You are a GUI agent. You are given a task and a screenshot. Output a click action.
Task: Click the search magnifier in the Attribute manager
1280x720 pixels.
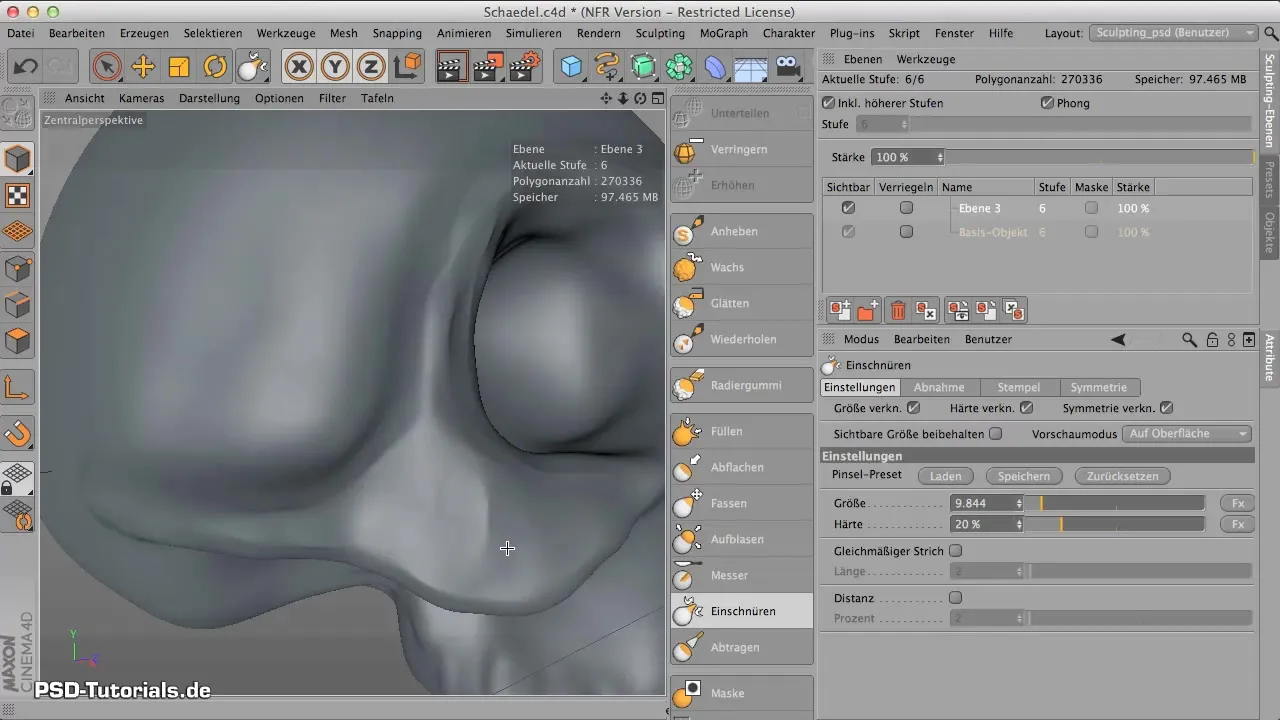(1189, 340)
